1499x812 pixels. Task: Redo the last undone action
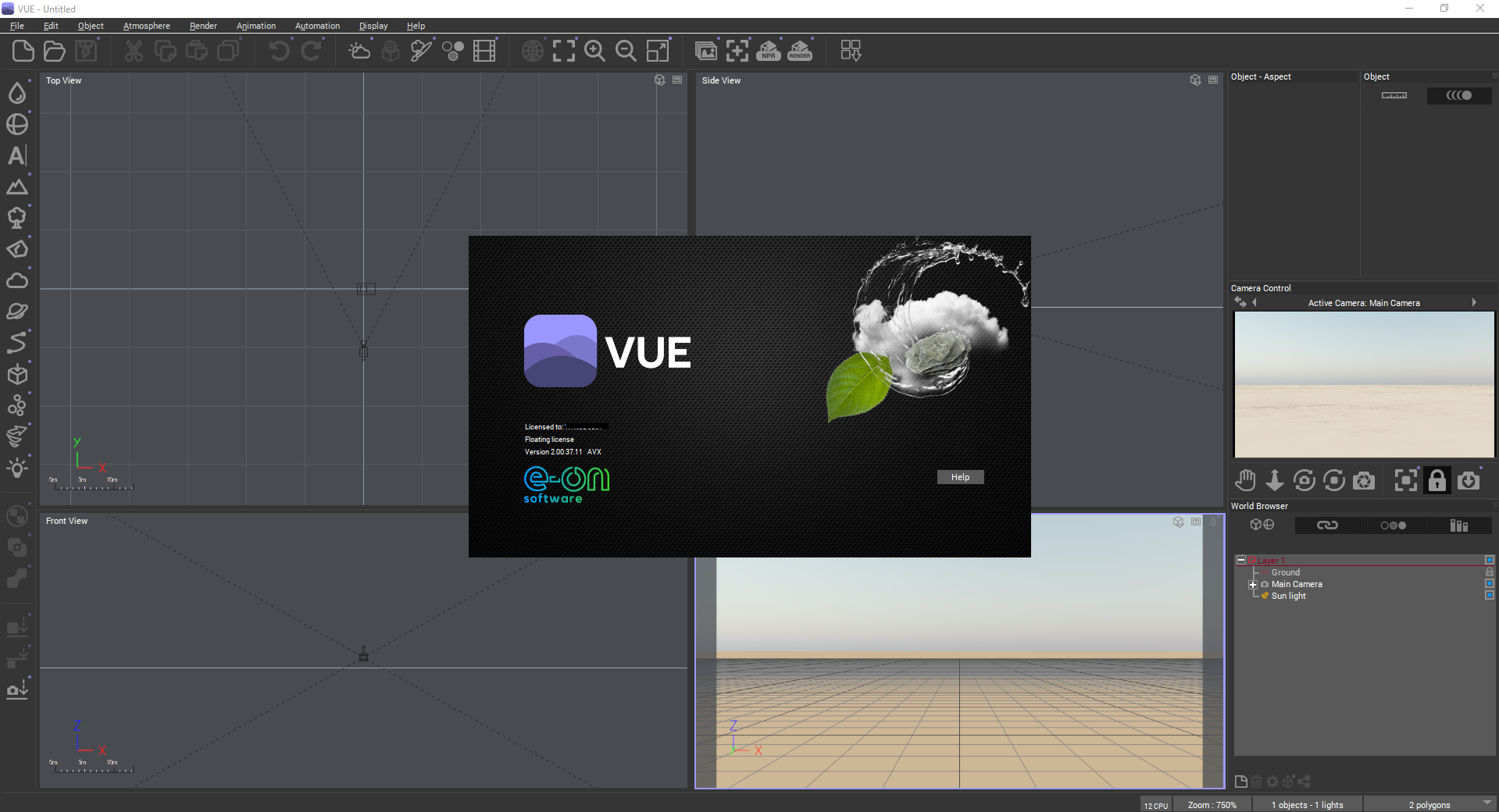click(x=311, y=52)
